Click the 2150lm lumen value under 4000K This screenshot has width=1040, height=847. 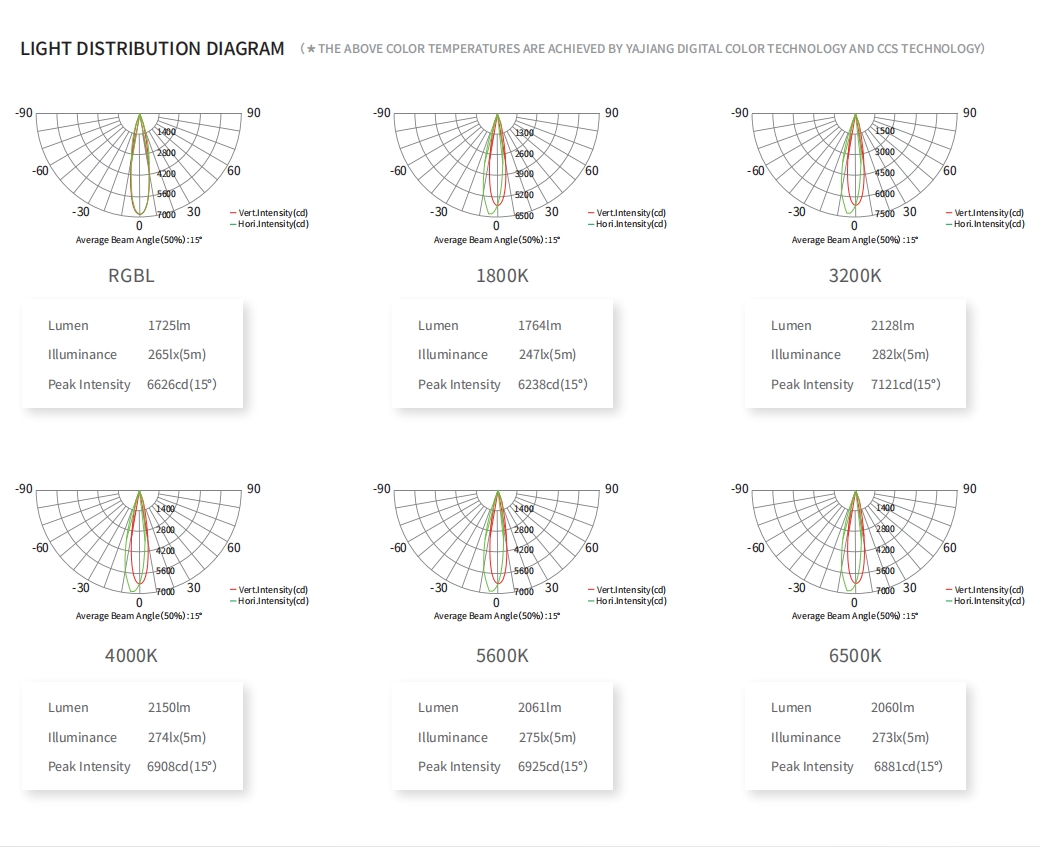[168, 708]
